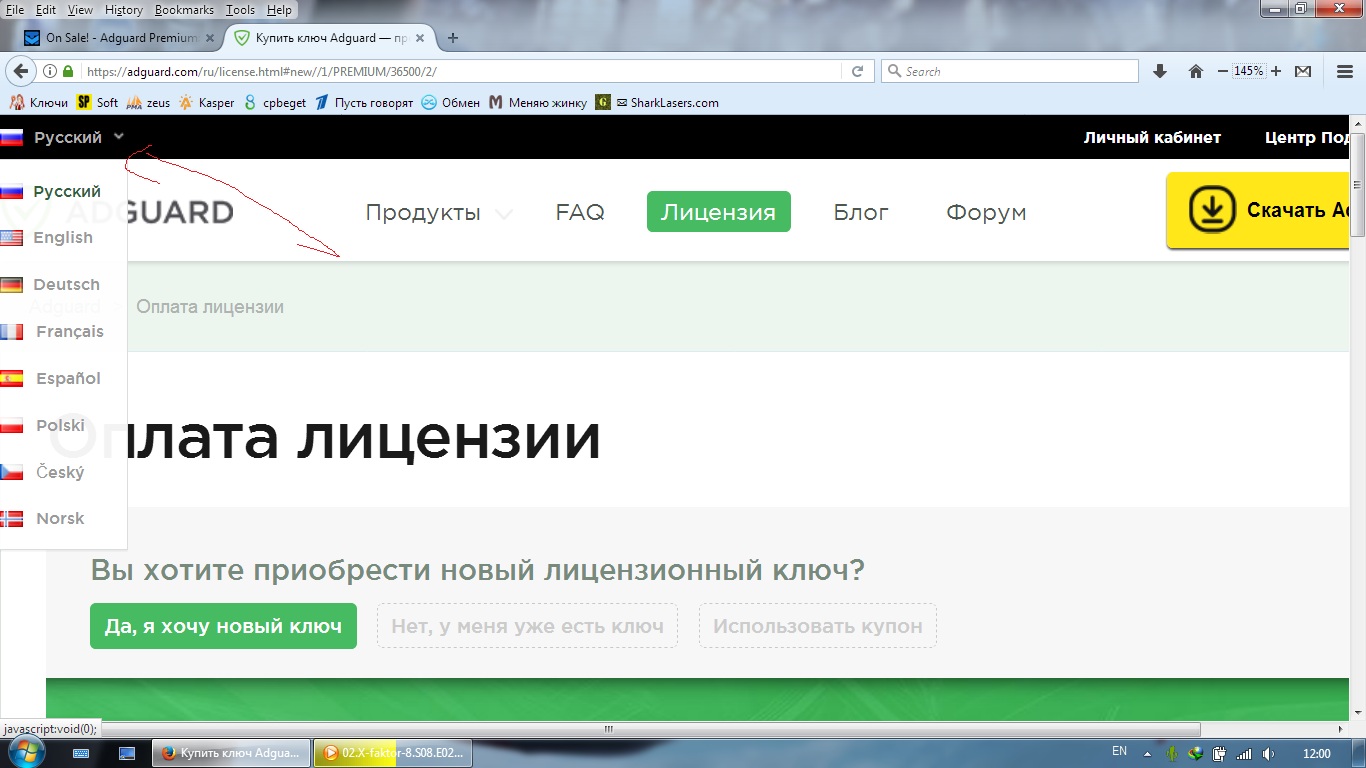Screen dimensions: 1366x768
Task: Click the horizontal page scrollbar
Action: point(609,729)
